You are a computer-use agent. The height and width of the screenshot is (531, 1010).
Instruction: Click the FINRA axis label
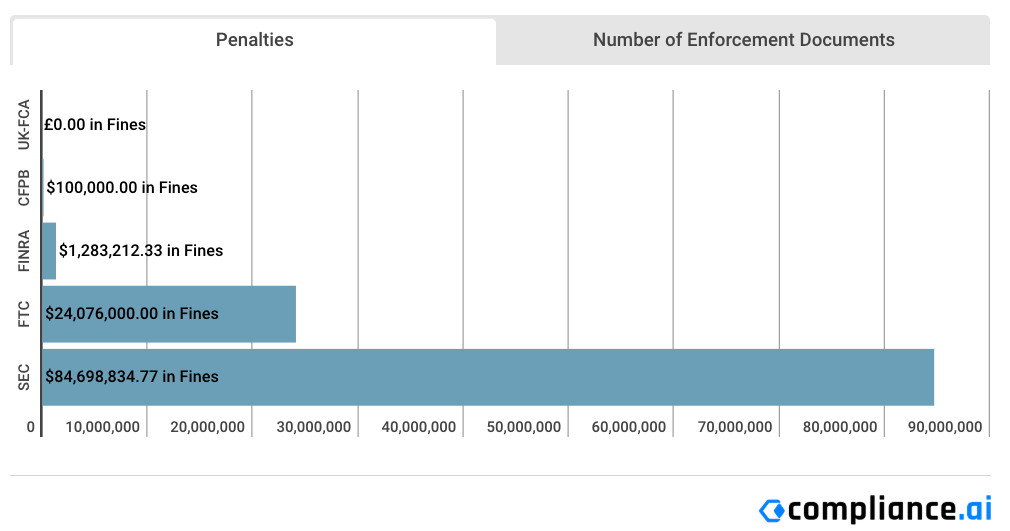tap(24, 251)
